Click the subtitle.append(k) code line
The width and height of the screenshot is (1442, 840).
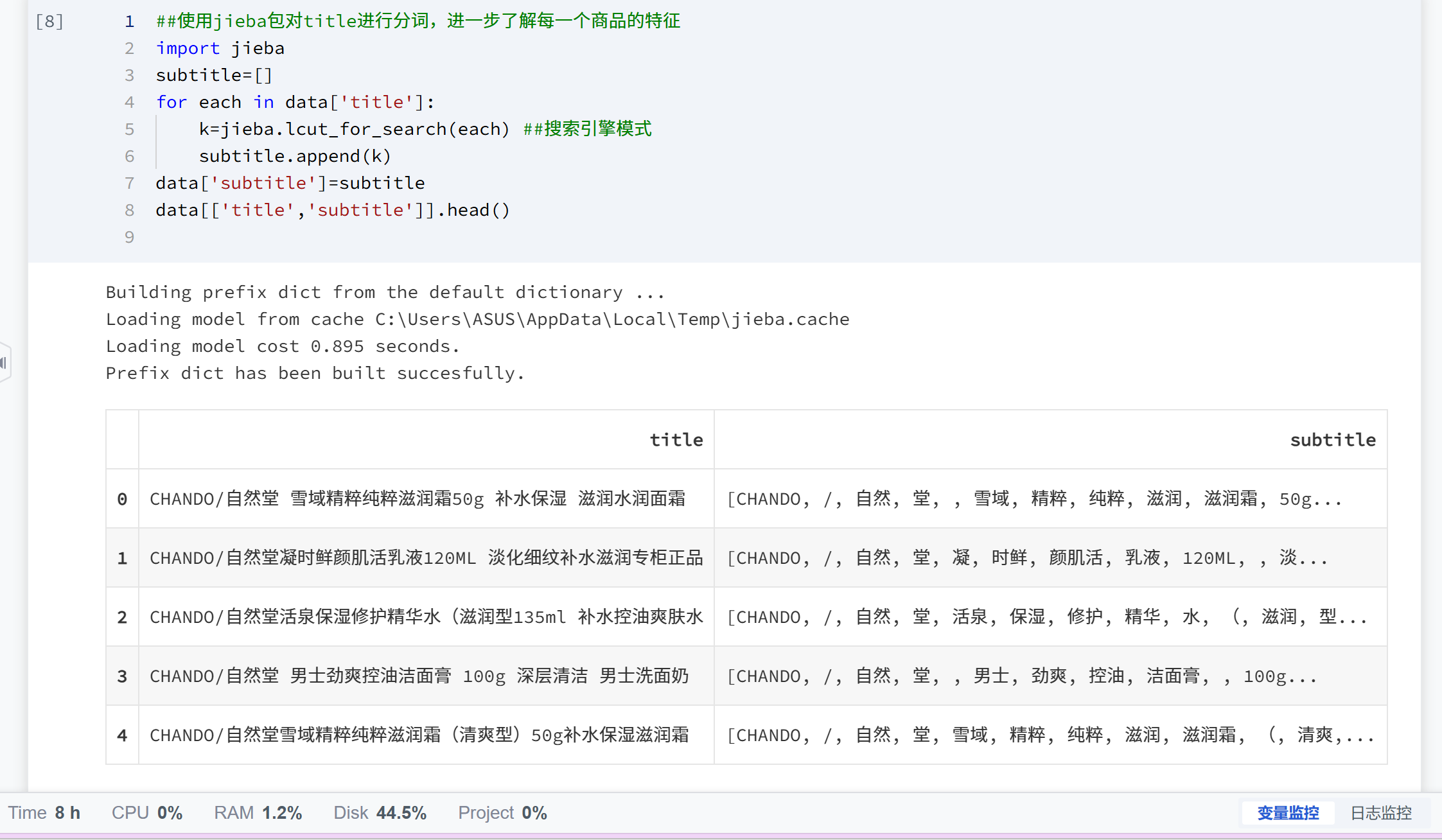pos(295,157)
